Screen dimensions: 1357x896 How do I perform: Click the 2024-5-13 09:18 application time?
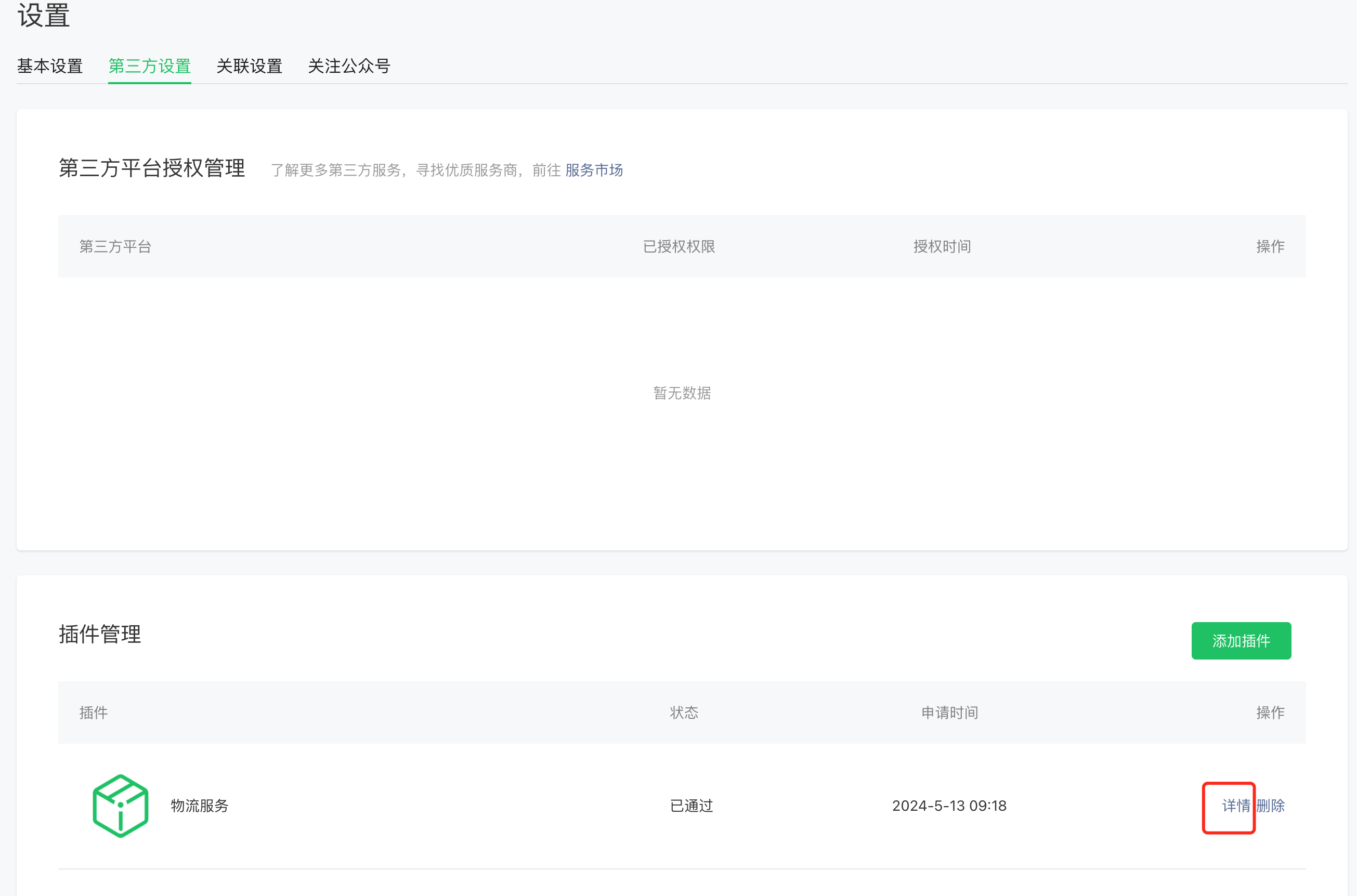pyautogui.click(x=949, y=806)
